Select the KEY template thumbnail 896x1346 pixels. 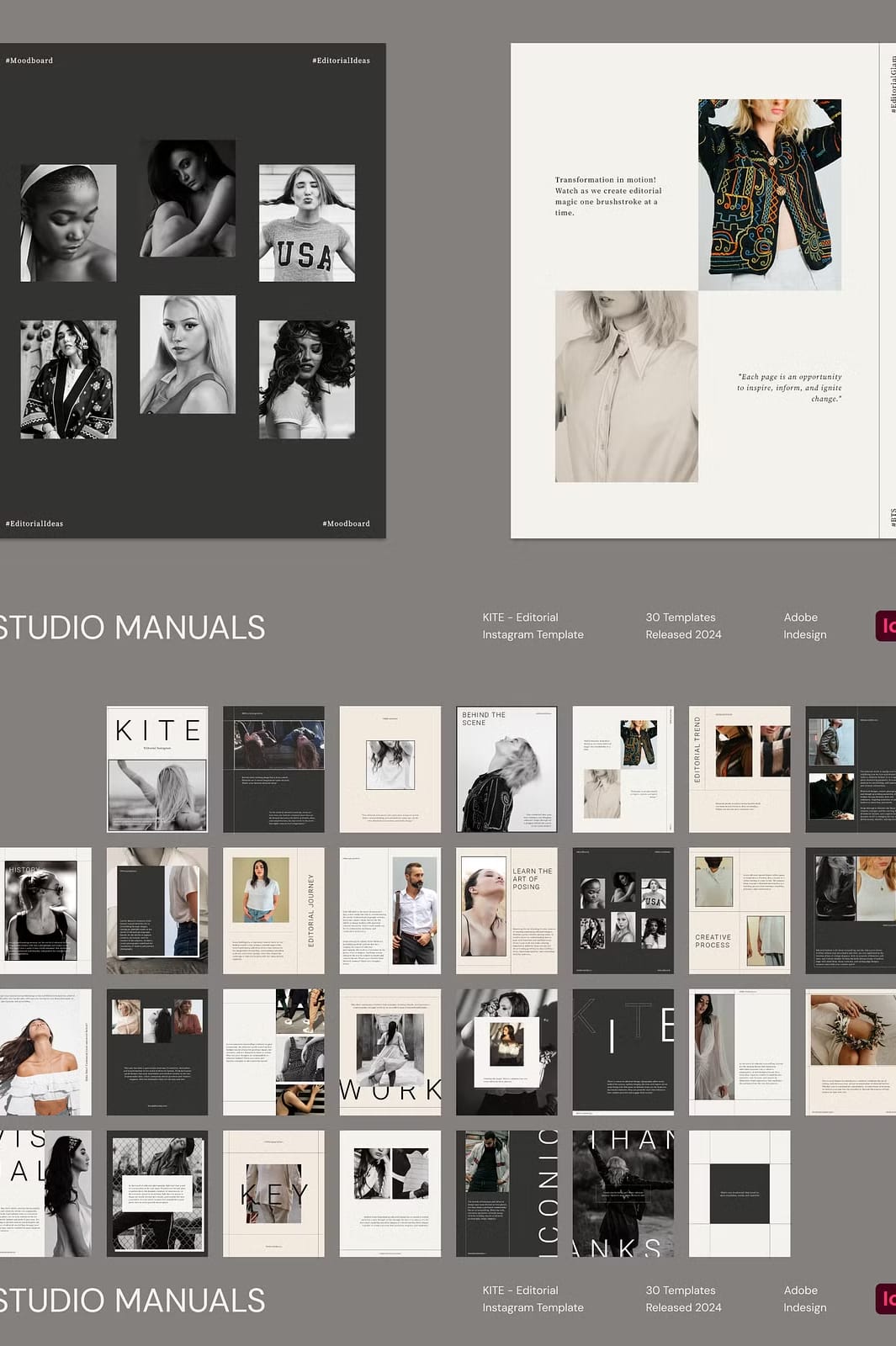(x=273, y=1193)
